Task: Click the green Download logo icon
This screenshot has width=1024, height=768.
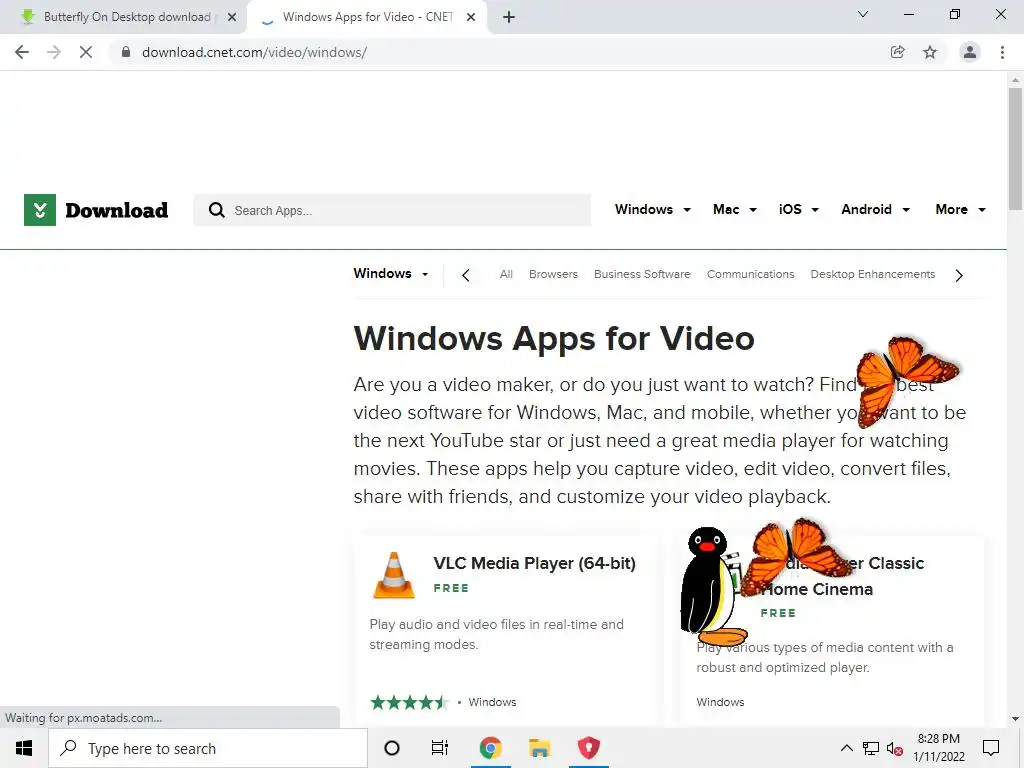Action: point(40,210)
